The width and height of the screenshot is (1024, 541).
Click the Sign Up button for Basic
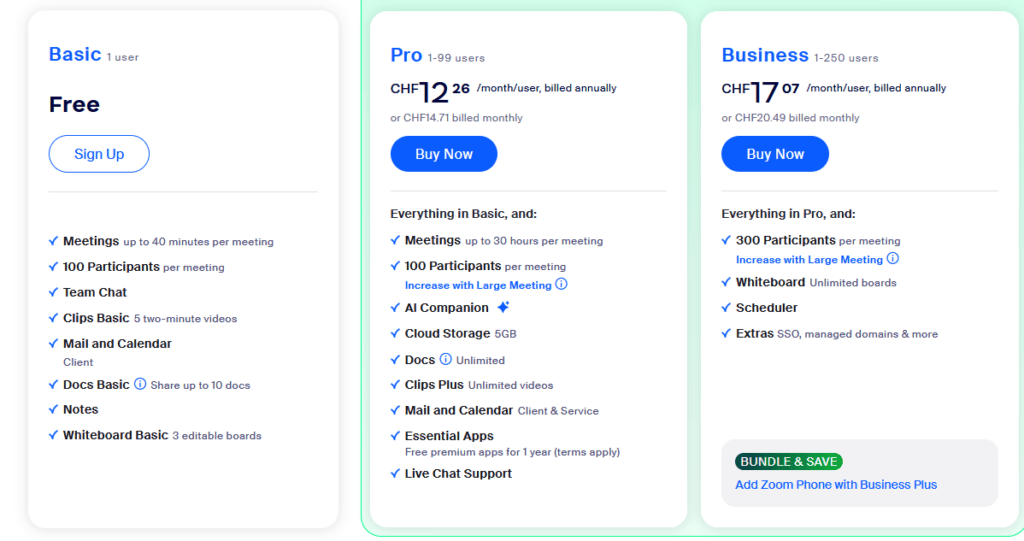99,154
